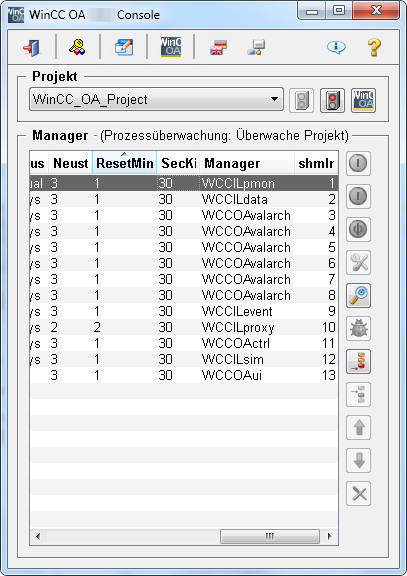This screenshot has height=576, width=407.
Task: Click the delete manager X button
Action: coord(359,494)
